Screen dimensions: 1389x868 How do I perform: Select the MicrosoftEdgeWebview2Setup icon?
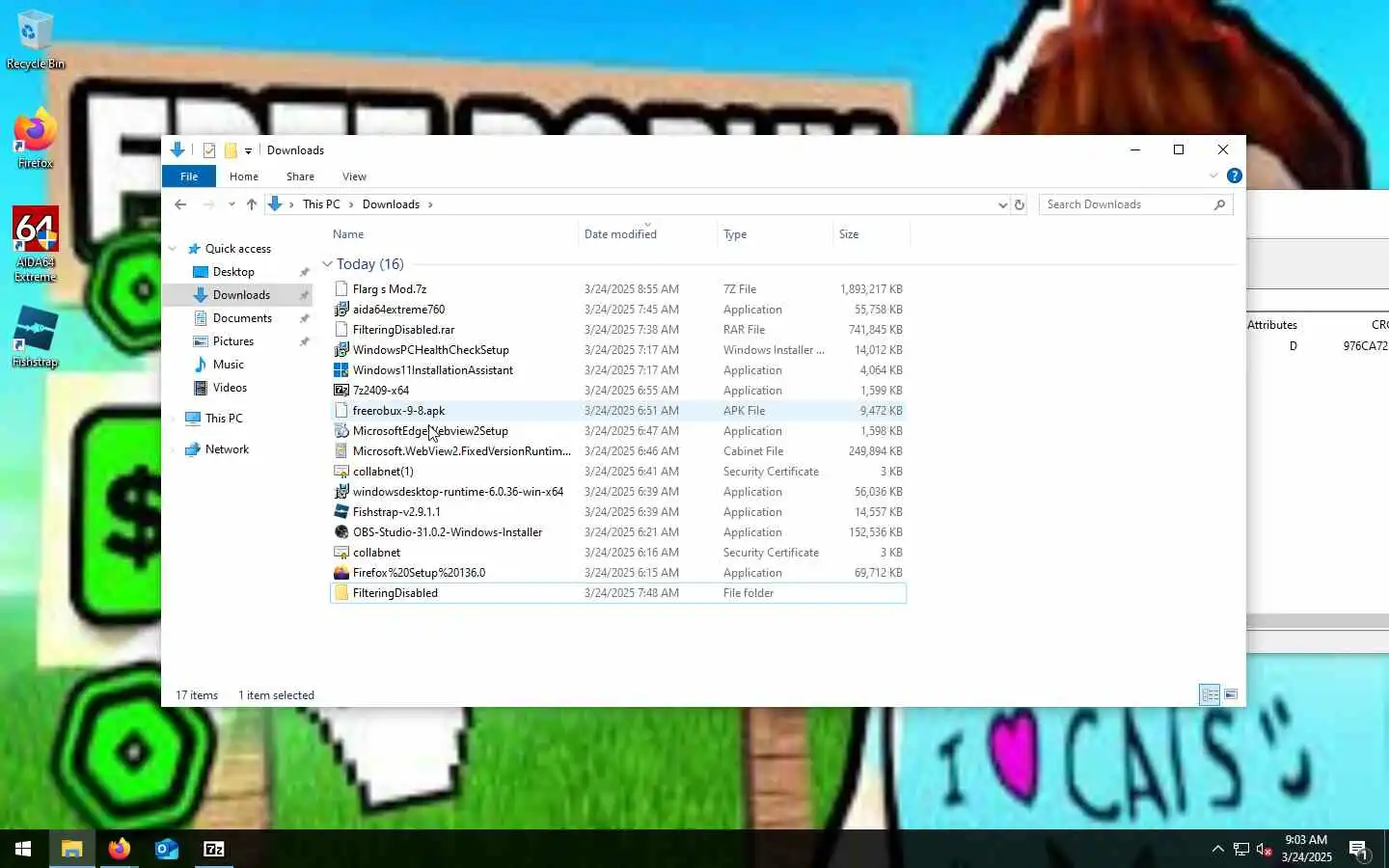(x=340, y=431)
